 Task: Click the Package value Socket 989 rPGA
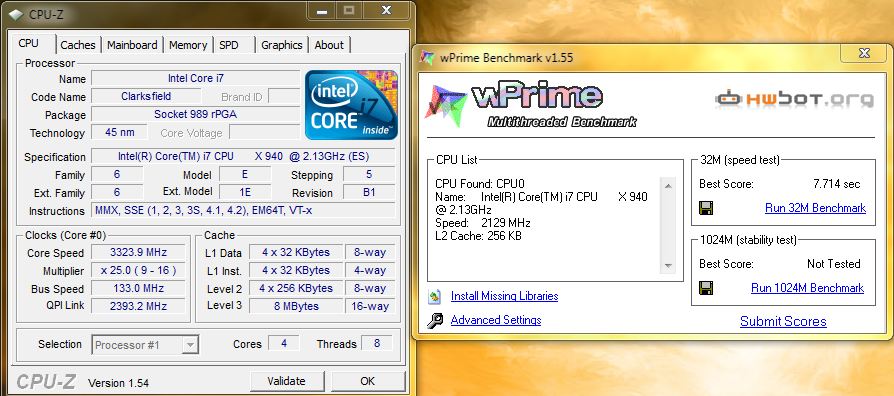coord(196,114)
